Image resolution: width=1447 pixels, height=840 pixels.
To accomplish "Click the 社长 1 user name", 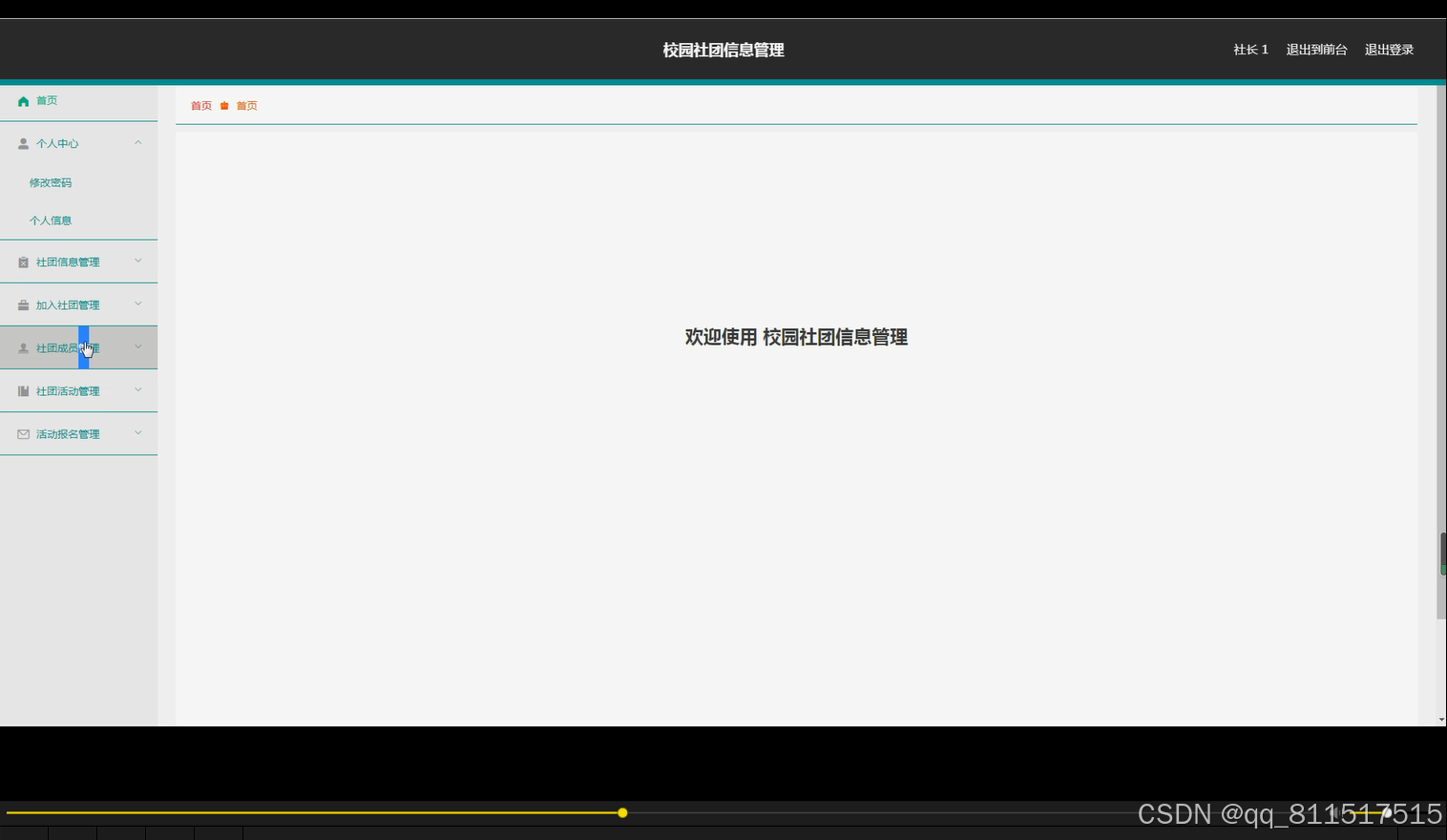I will pos(1250,50).
